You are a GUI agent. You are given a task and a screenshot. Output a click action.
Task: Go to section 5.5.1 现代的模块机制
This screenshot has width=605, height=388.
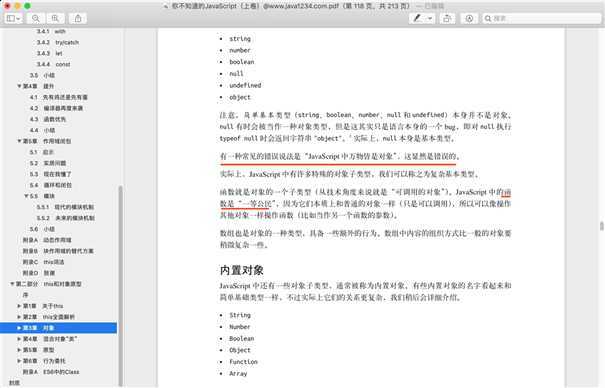tap(65, 207)
